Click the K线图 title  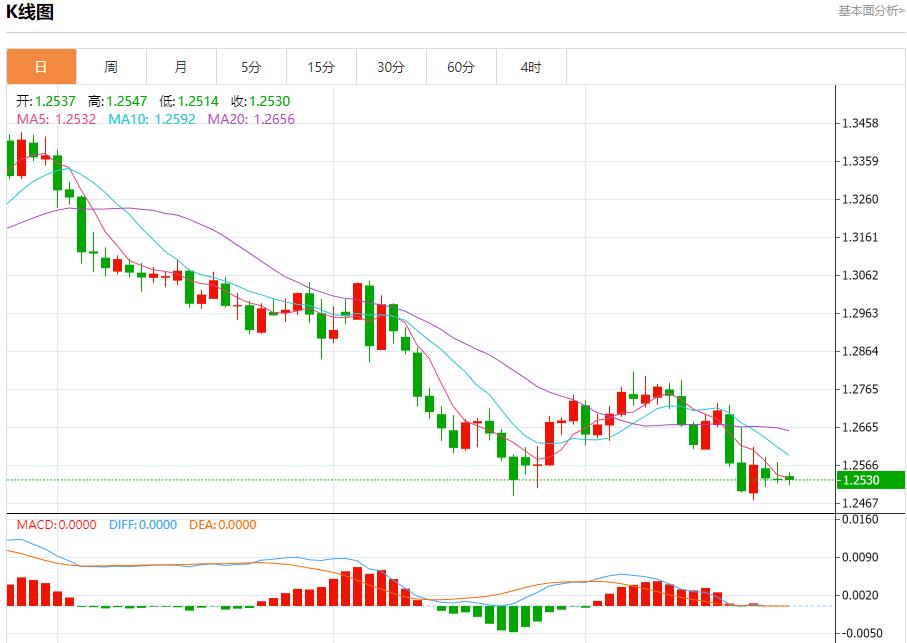click(x=31, y=13)
